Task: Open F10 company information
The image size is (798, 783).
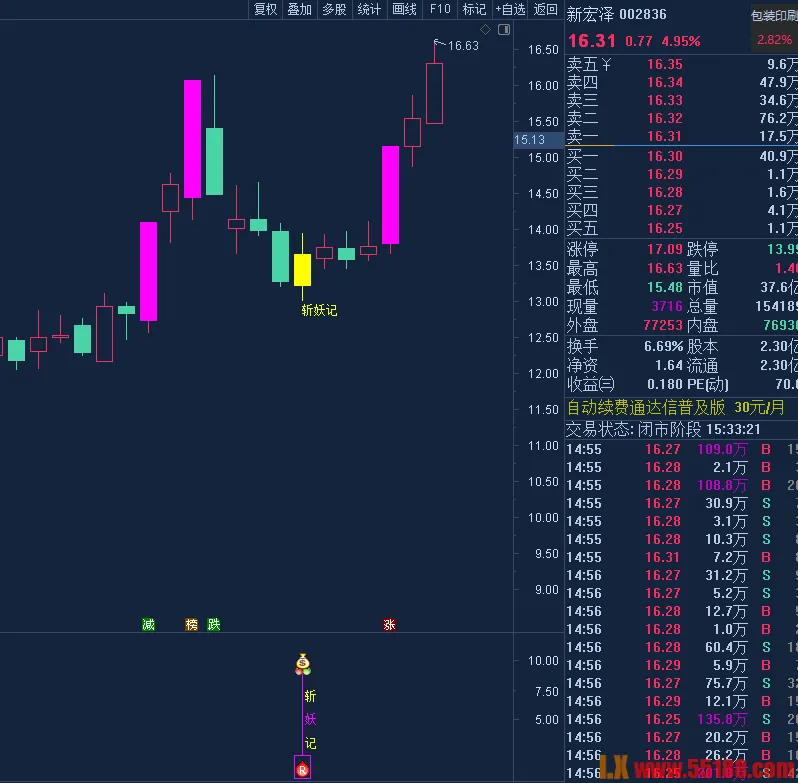Action: tap(439, 10)
